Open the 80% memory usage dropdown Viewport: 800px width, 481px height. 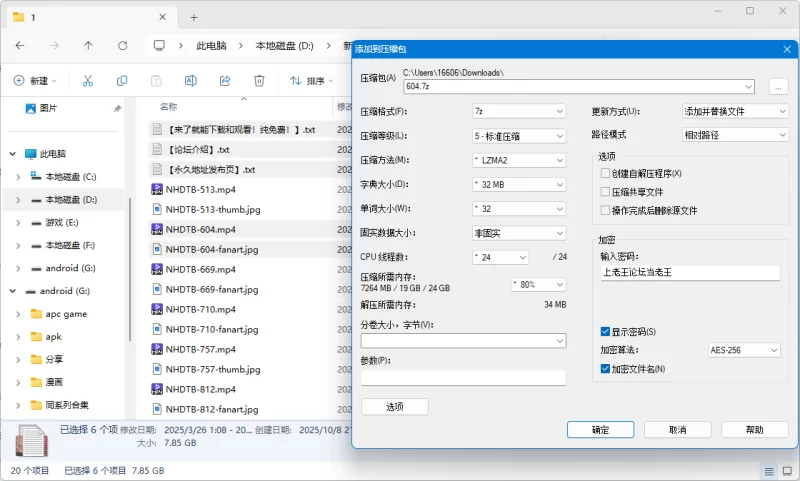(x=538, y=285)
